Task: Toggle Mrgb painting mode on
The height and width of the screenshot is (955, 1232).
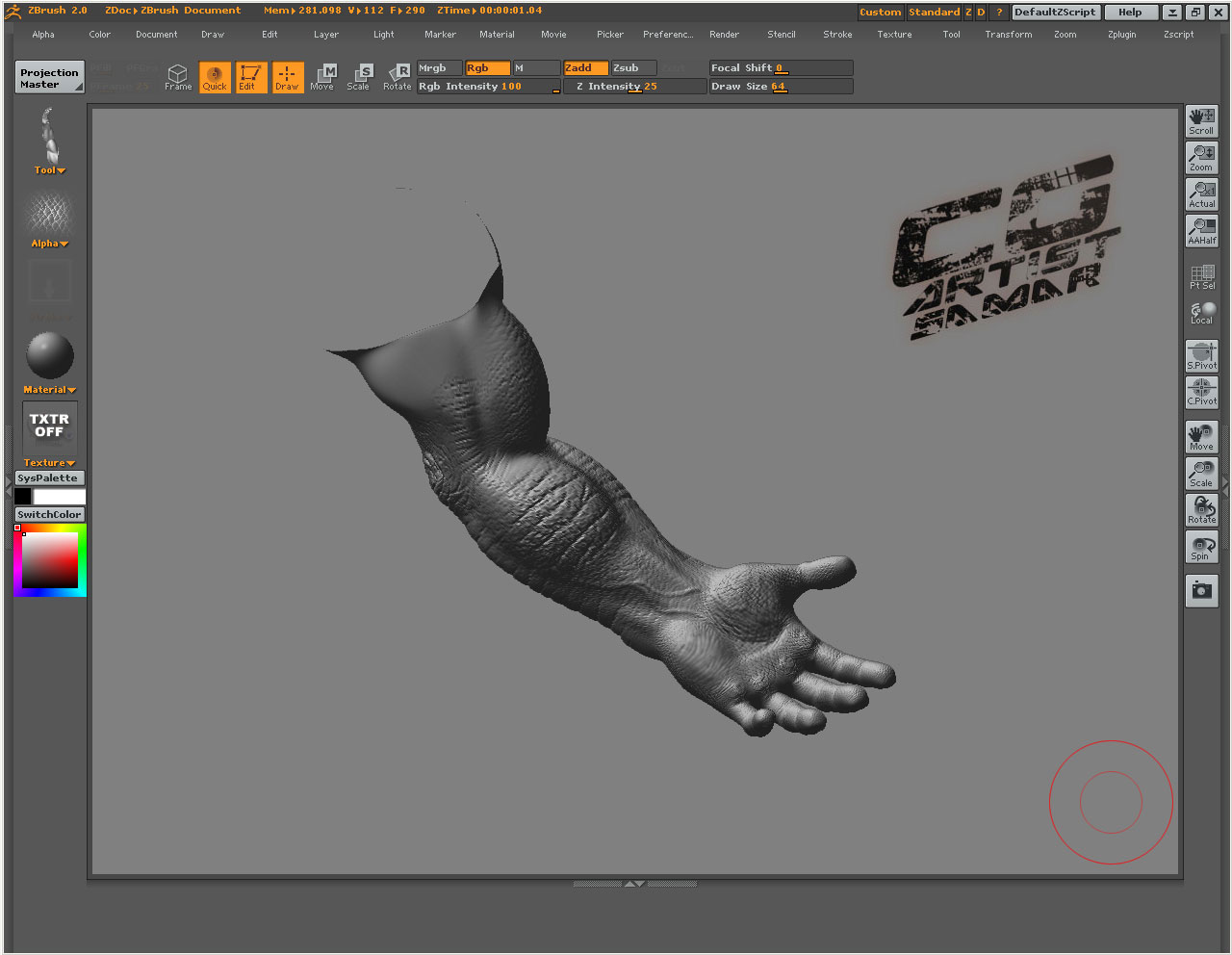Action: click(x=439, y=68)
